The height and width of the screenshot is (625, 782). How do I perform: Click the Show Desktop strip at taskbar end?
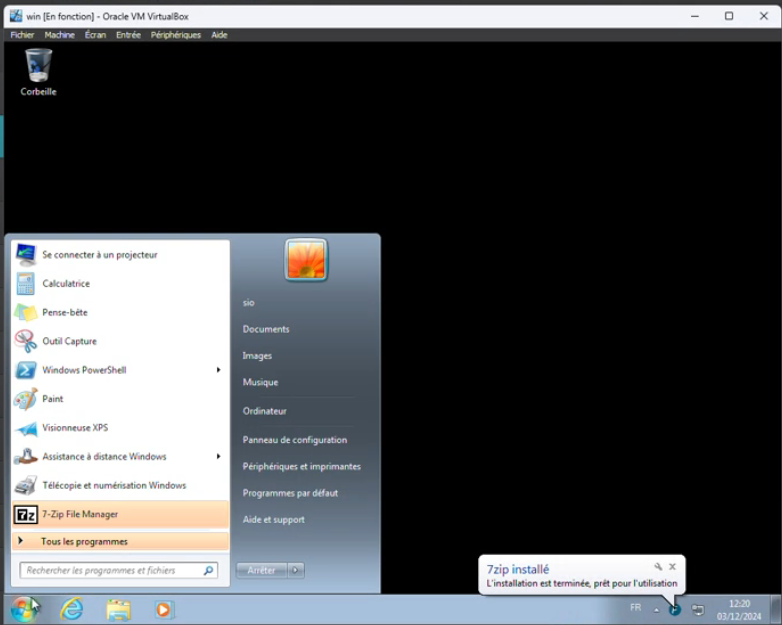coord(775,609)
